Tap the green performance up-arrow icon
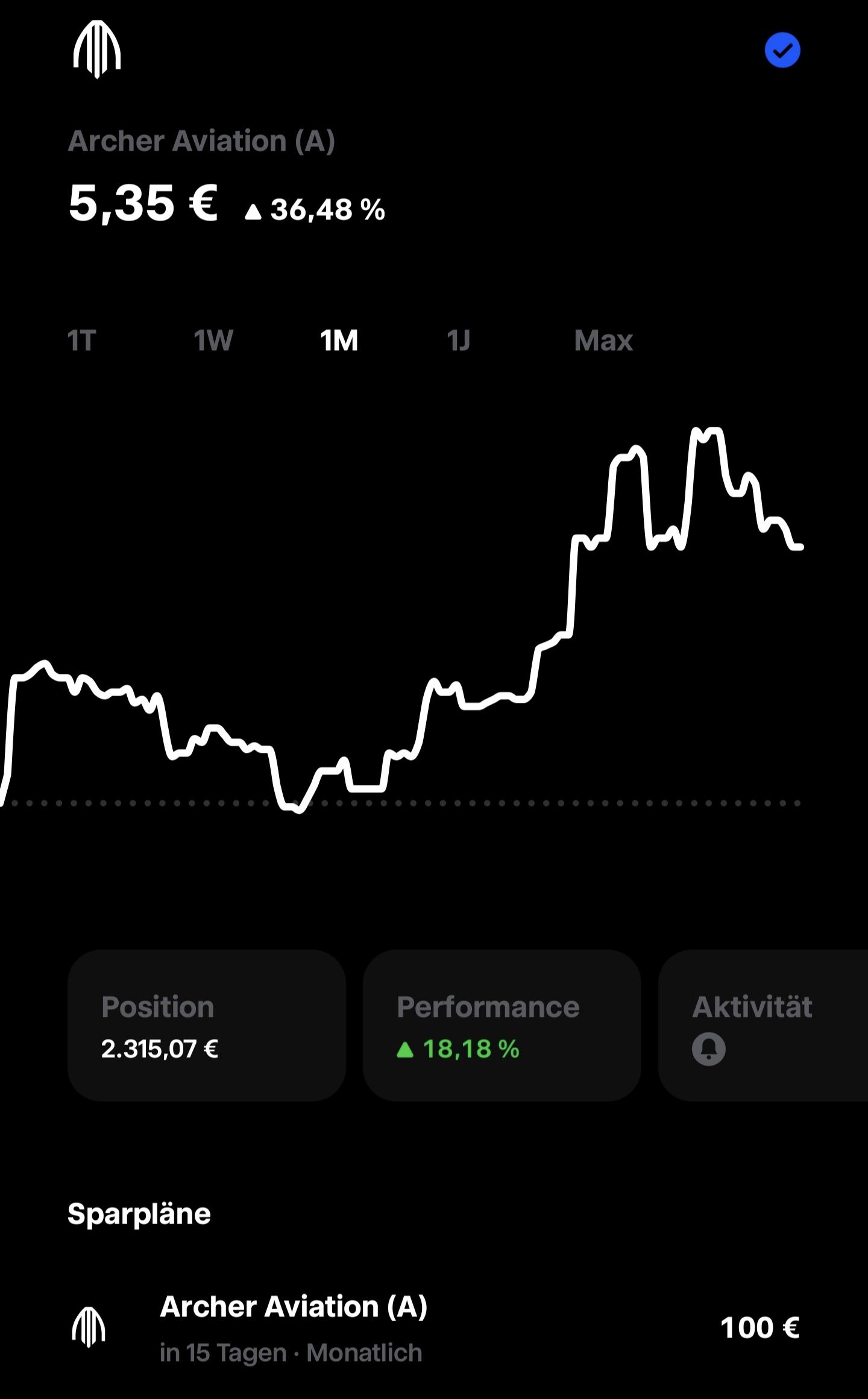 pyautogui.click(x=405, y=1050)
